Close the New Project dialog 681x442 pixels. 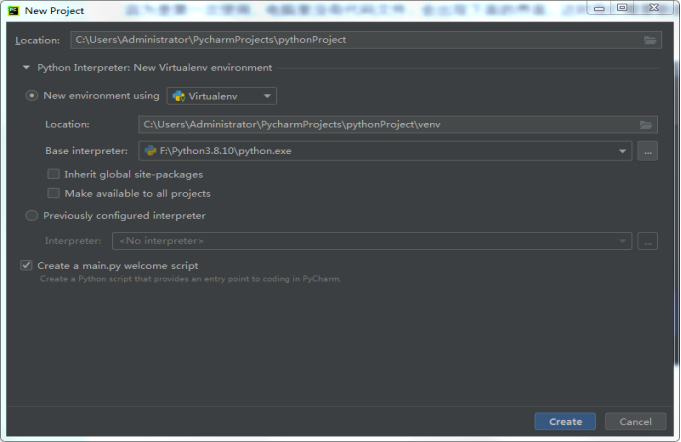(654, 7)
